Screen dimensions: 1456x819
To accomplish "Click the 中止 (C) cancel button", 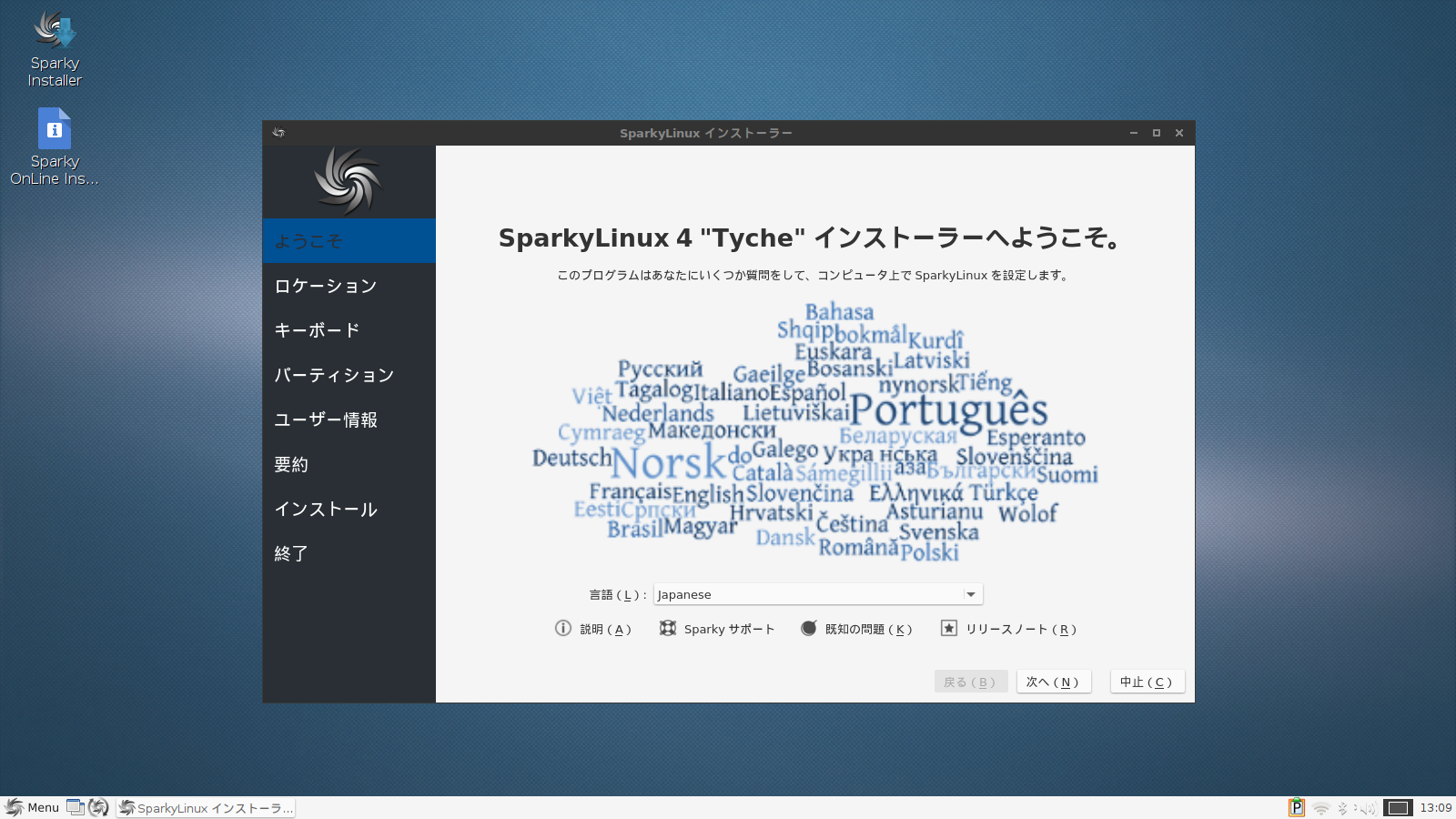I will [x=1148, y=682].
